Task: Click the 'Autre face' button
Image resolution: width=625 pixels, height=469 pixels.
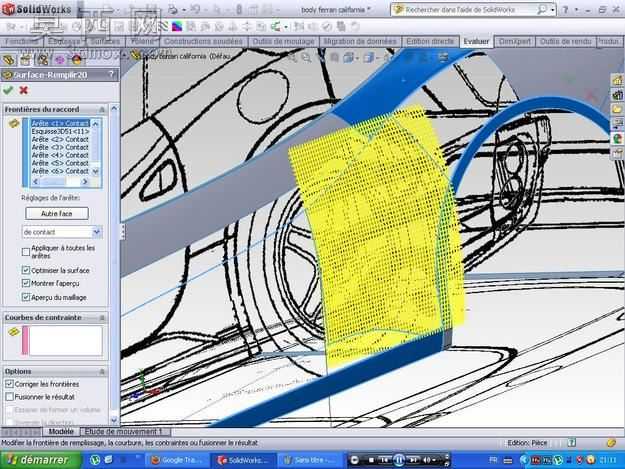Action: click(57, 214)
